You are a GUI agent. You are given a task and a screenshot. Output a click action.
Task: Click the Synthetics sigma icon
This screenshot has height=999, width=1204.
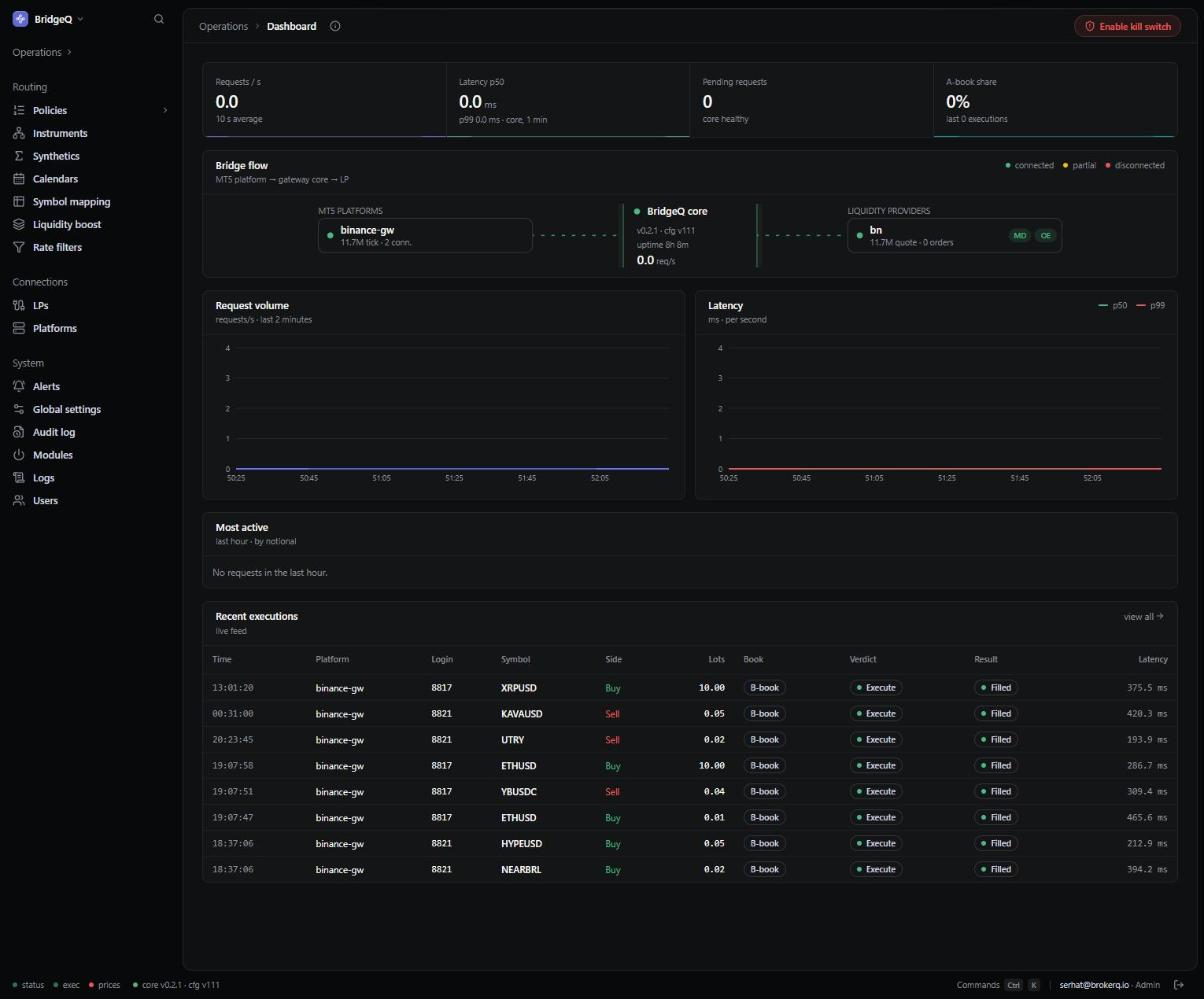click(x=19, y=156)
